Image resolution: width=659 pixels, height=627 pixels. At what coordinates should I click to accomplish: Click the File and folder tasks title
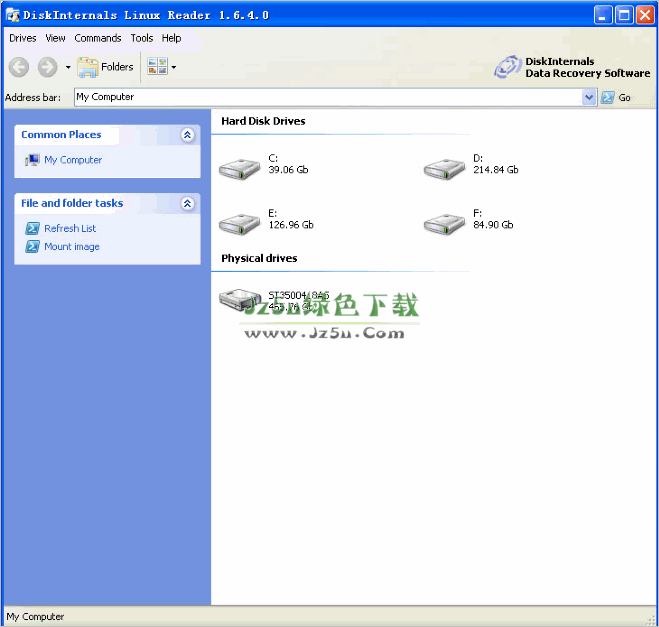tap(72, 203)
